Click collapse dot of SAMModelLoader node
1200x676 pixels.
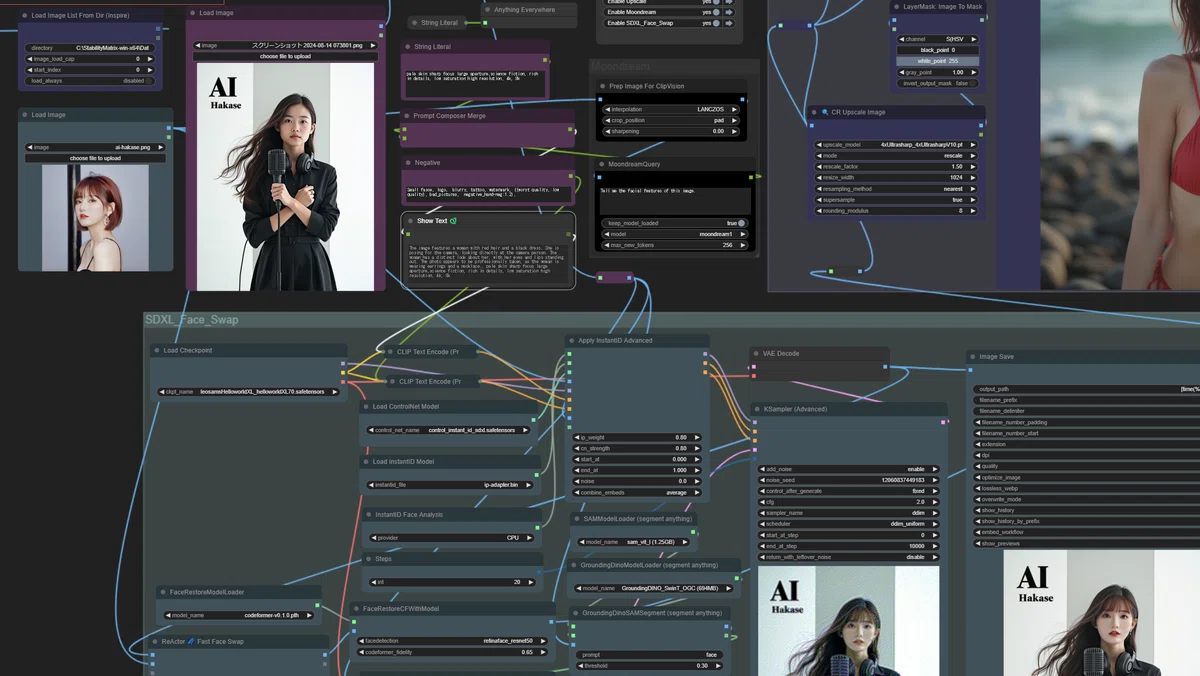pyautogui.click(x=577, y=519)
